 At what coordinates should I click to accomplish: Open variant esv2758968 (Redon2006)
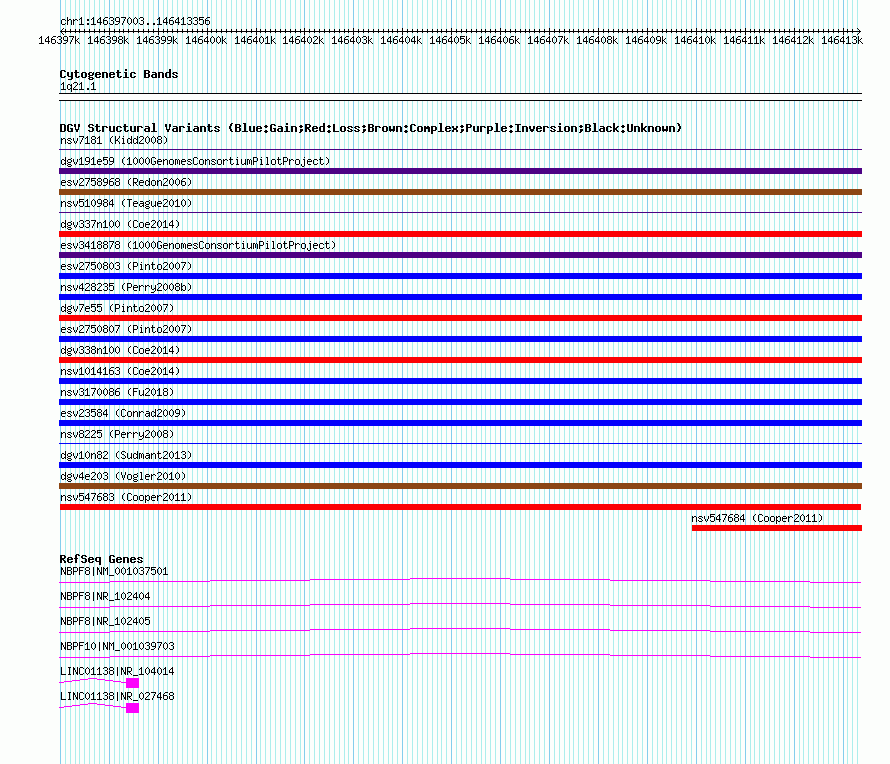(126, 182)
